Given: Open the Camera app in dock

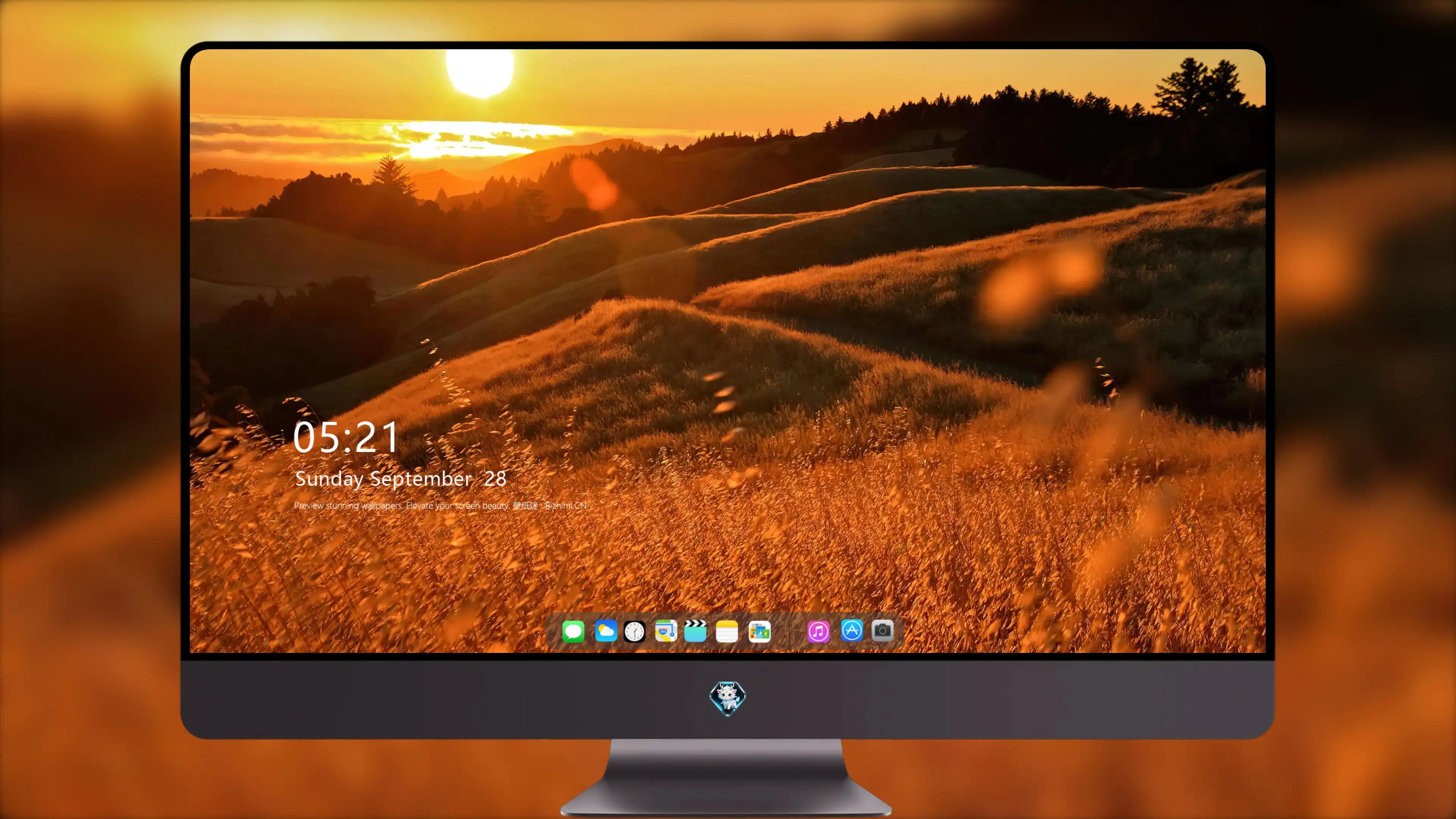Looking at the screenshot, I should point(882,630).
